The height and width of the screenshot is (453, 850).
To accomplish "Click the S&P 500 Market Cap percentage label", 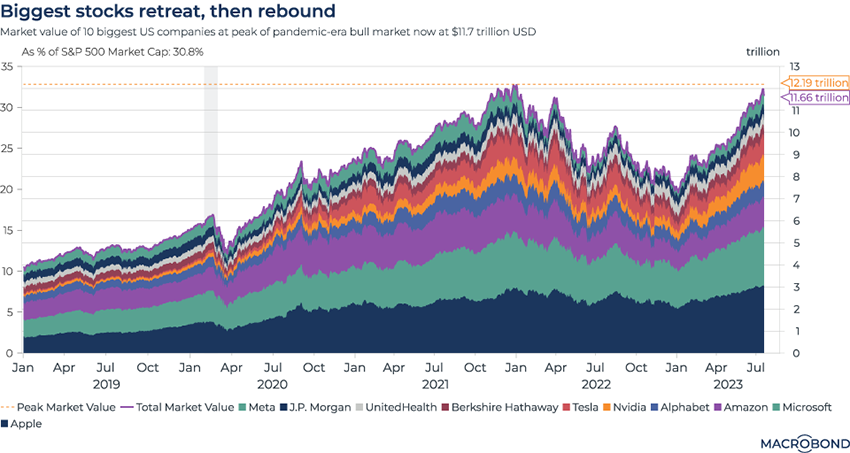I will point(113,50).
